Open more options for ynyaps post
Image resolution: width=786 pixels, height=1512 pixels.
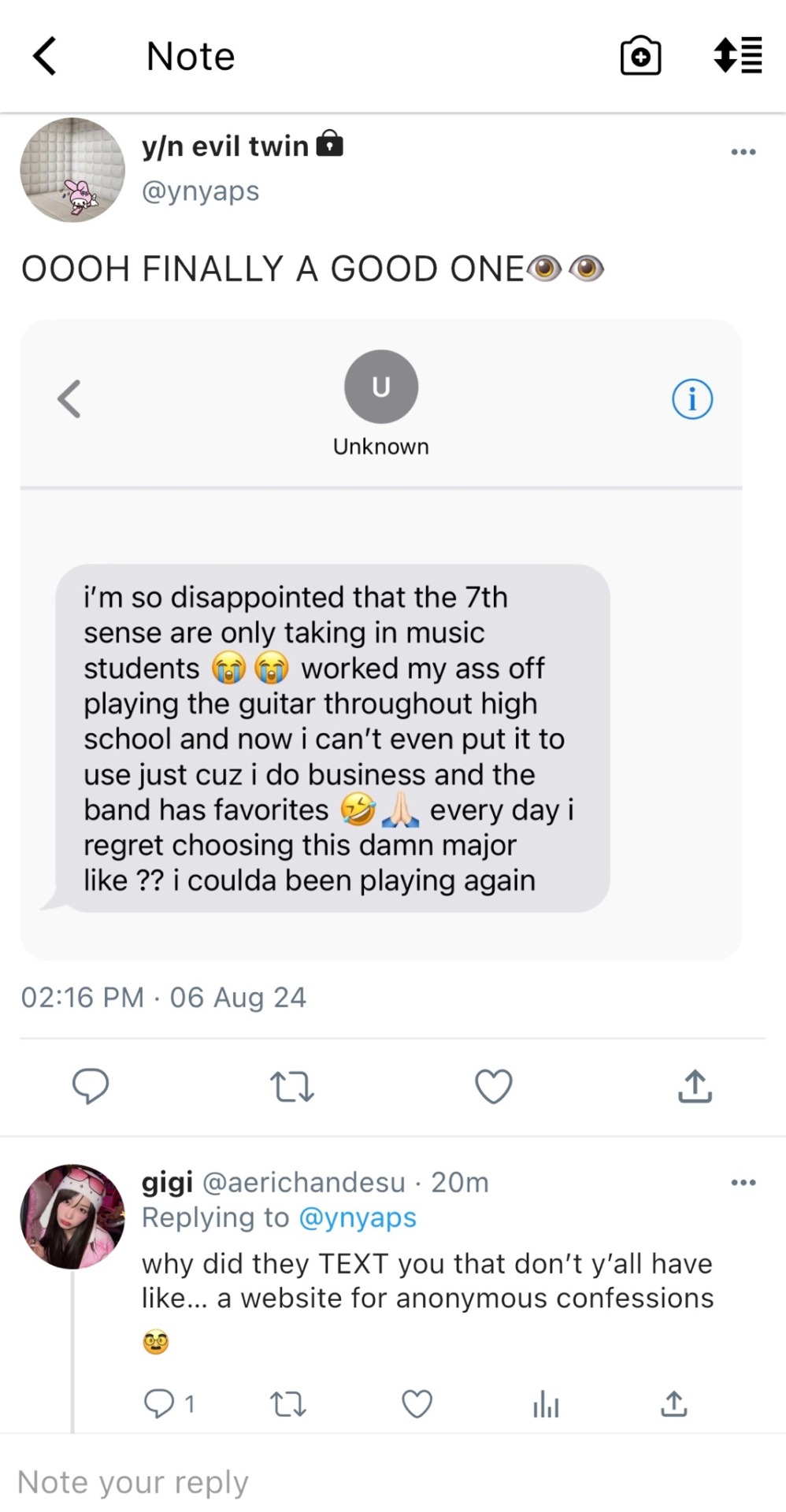[743, 152]
